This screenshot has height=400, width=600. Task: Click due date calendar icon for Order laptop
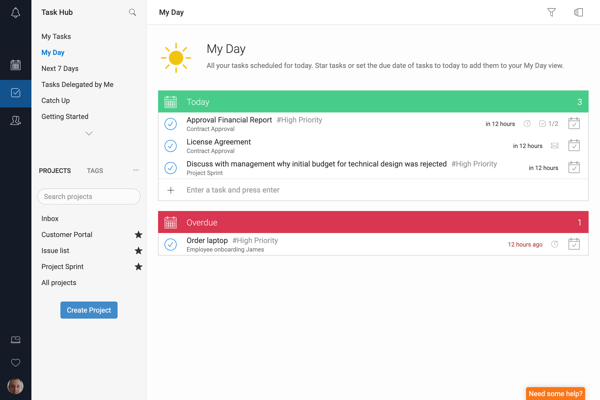pyautogui.click(x=574, y=244)
